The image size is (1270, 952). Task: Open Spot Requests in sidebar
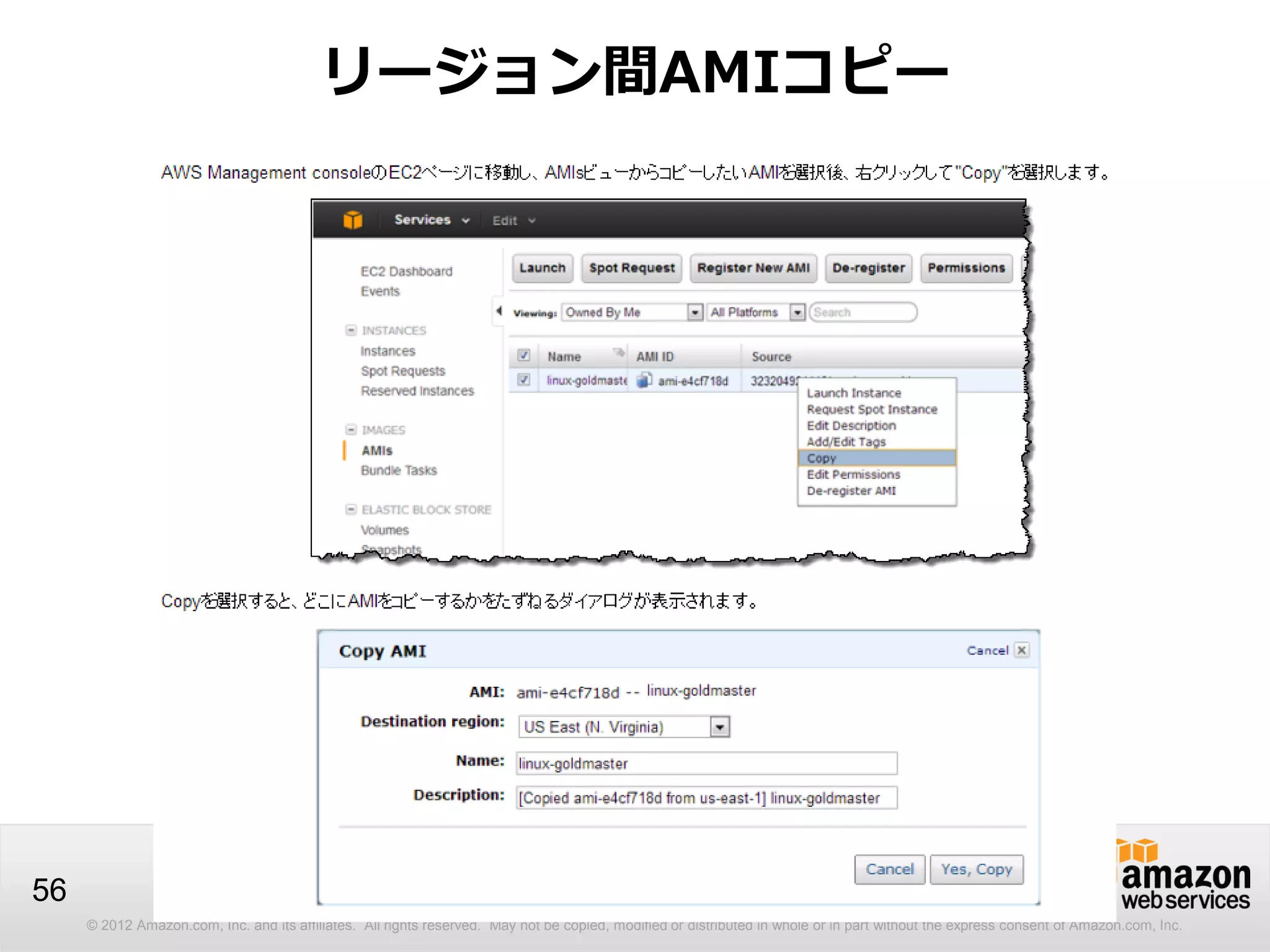click(403, 371)
